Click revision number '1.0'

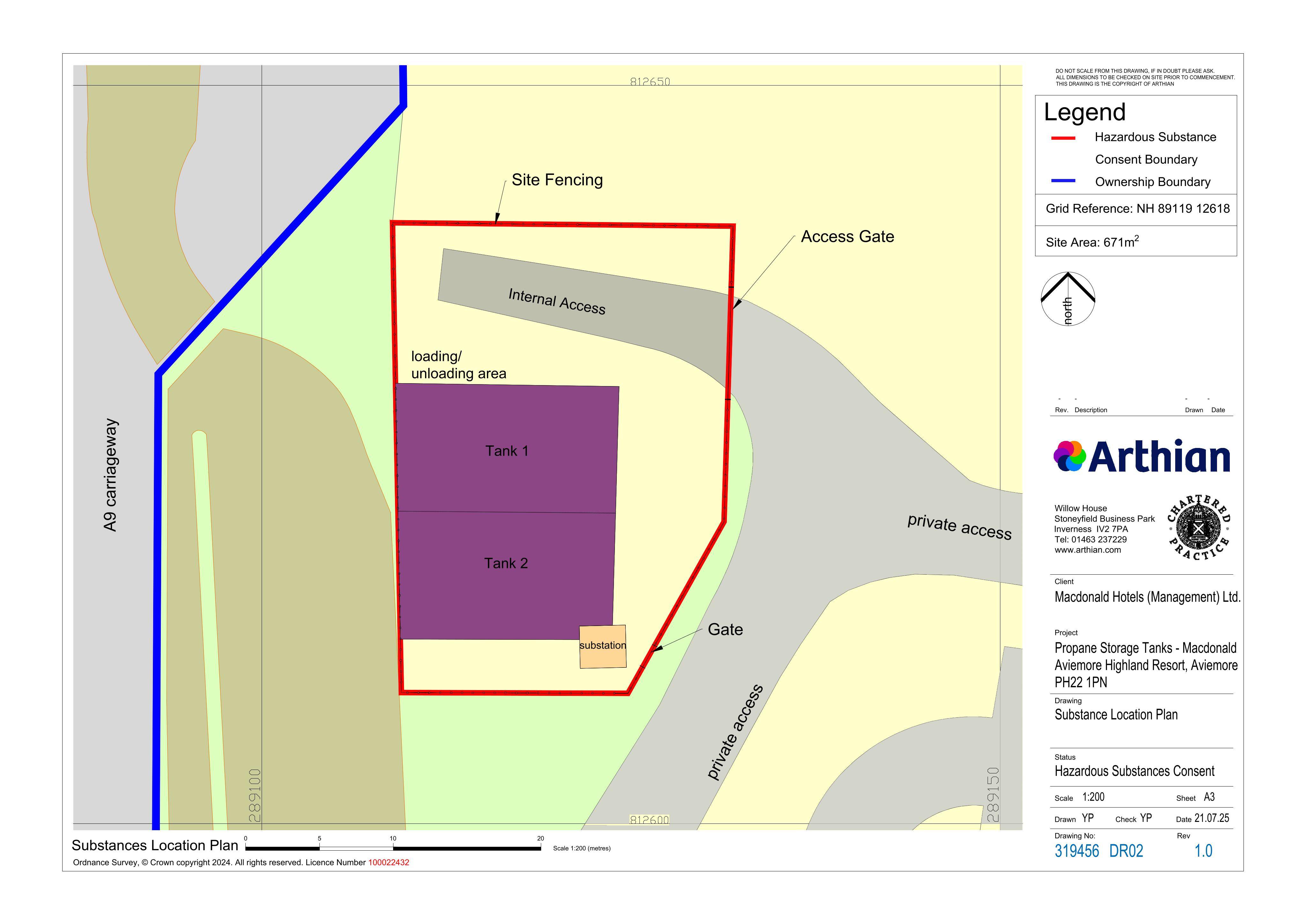pyautogui.click(x=1203, y=851)
